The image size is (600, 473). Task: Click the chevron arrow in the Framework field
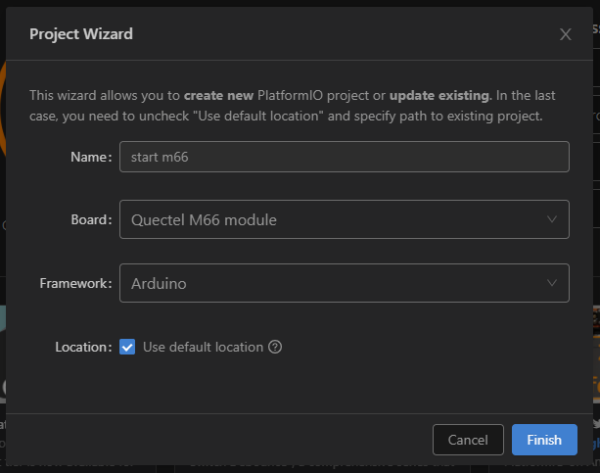[x=552, y=283]
